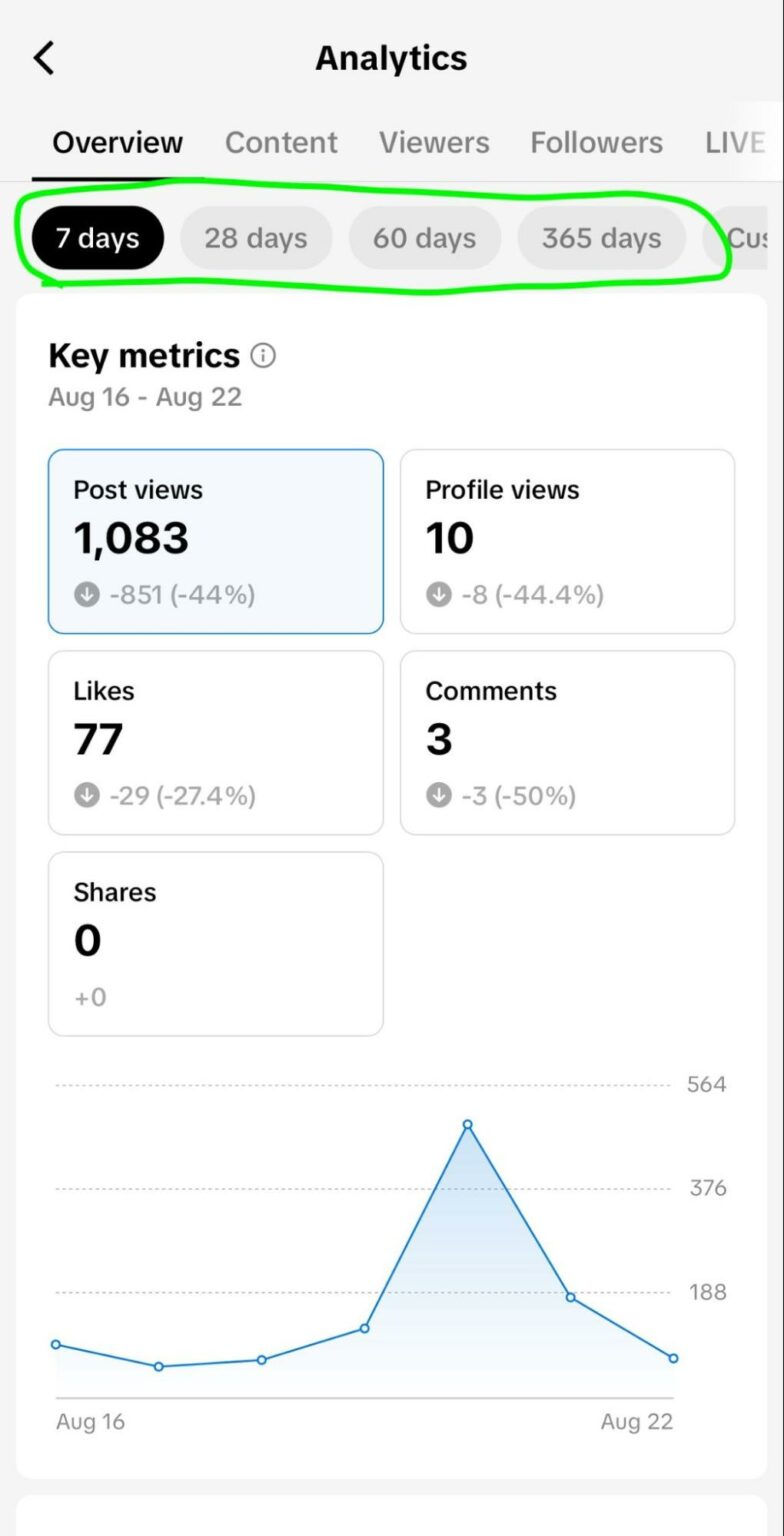Enable the 28 days time filter

[256, 238]
